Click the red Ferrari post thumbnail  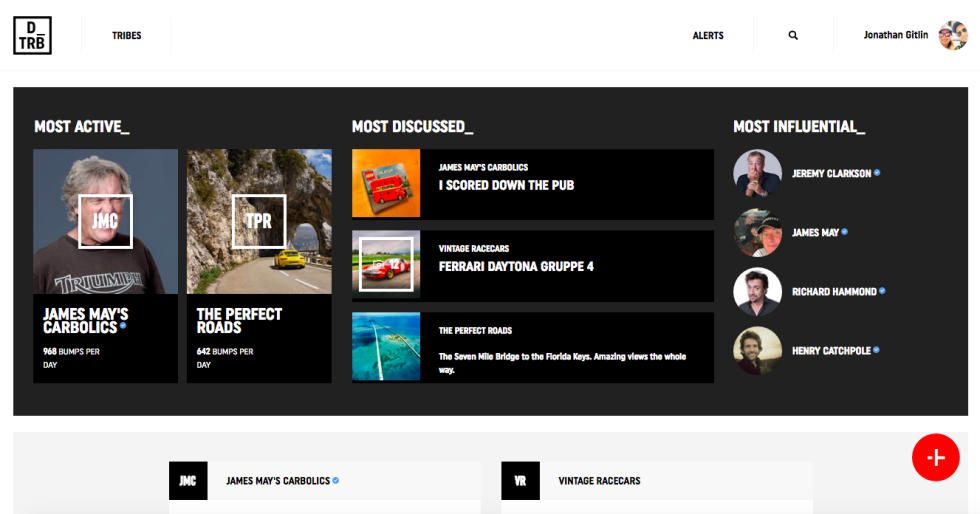386,265
